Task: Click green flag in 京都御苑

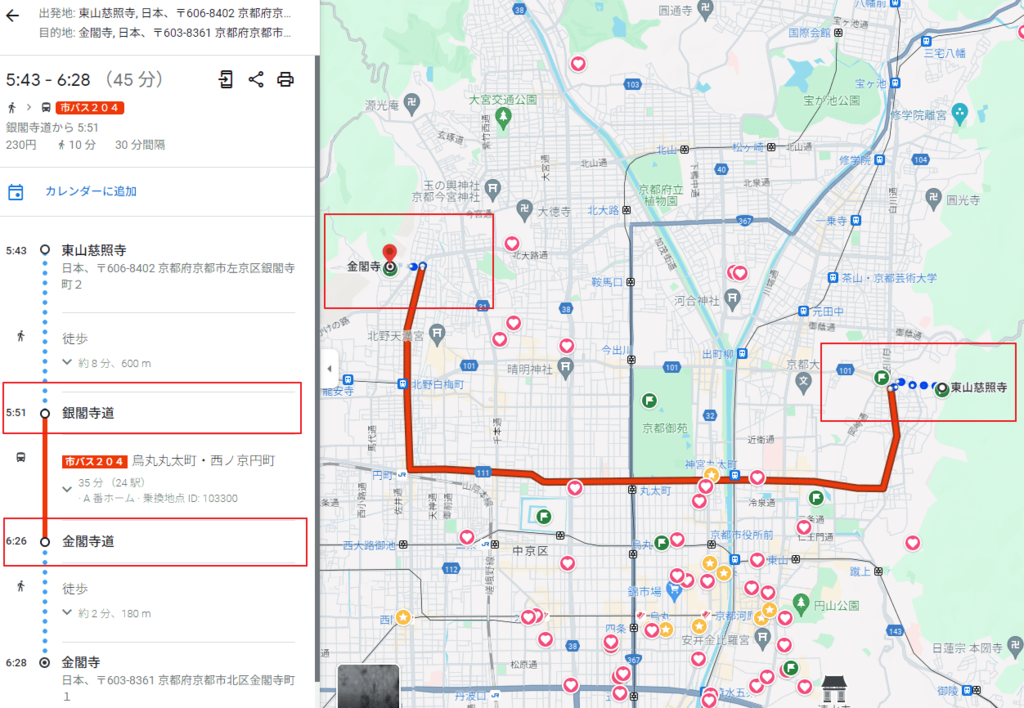Action: (649, 400)
